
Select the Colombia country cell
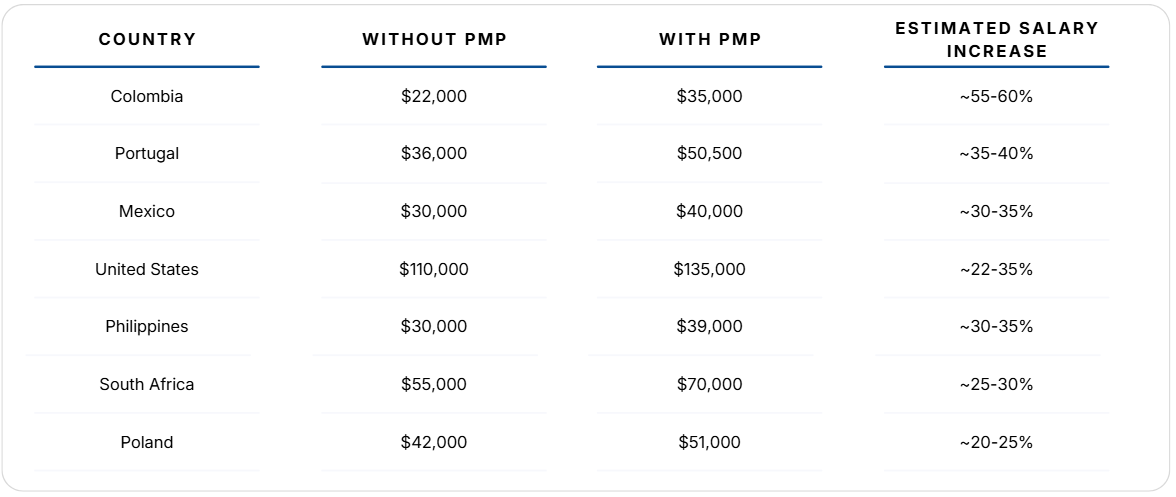click(x=147, y=96)
